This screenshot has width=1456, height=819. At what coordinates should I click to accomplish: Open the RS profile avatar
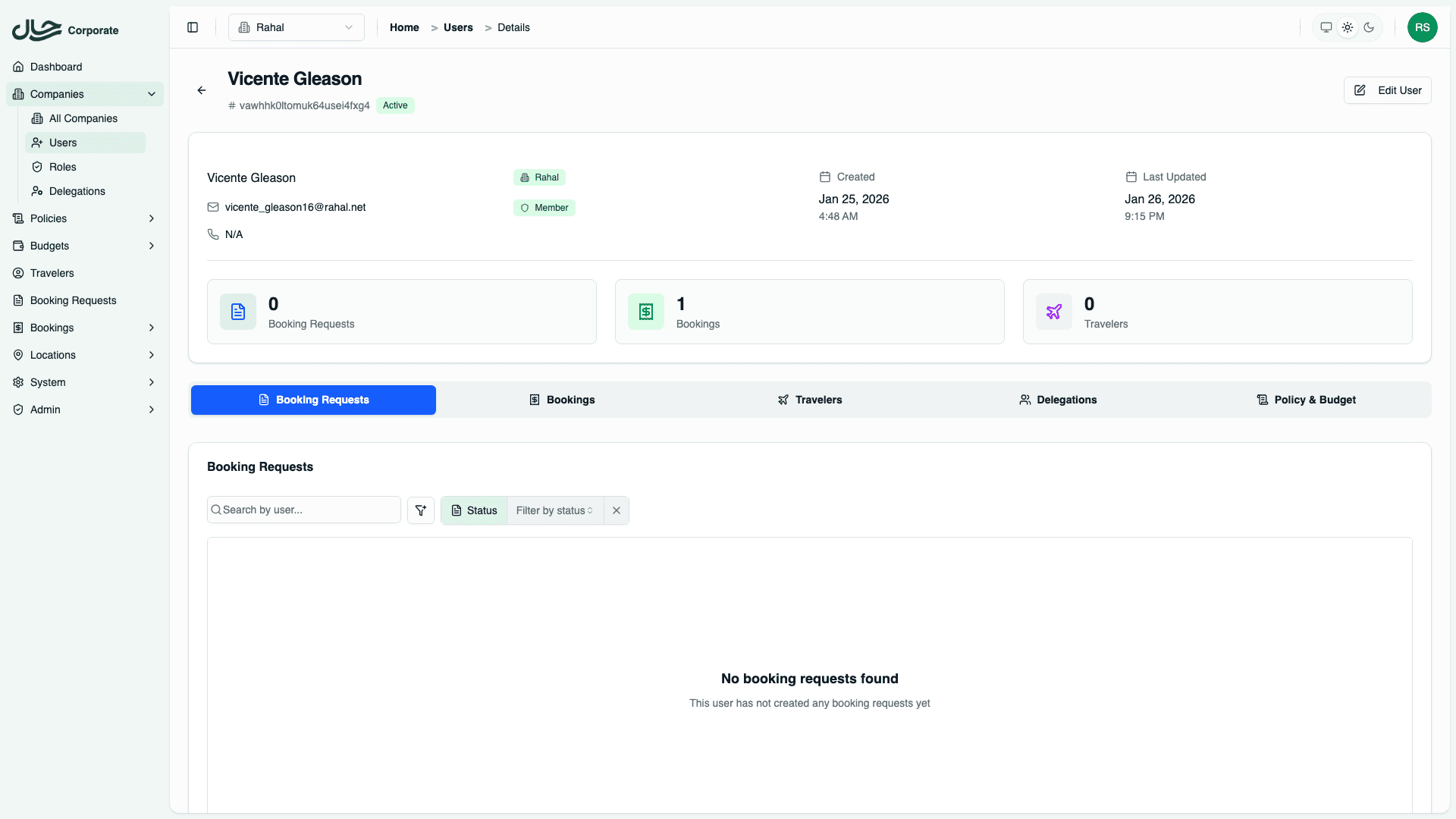click(1423, 27)
